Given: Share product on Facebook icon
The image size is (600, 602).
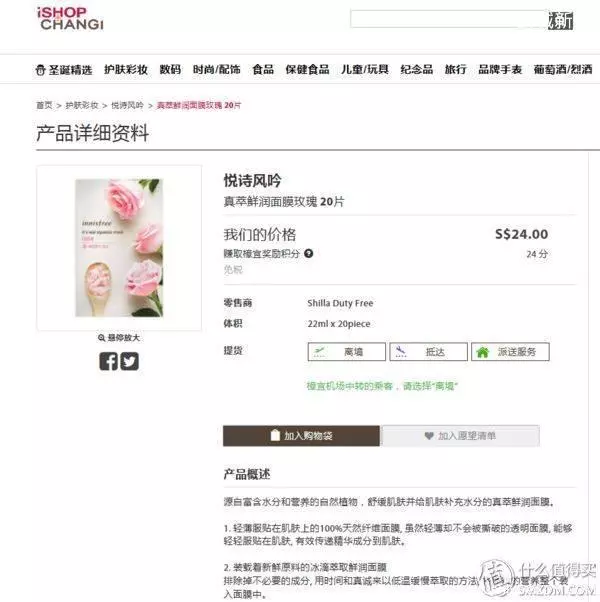Looking at the screenshot, I should tap(109, 361).
